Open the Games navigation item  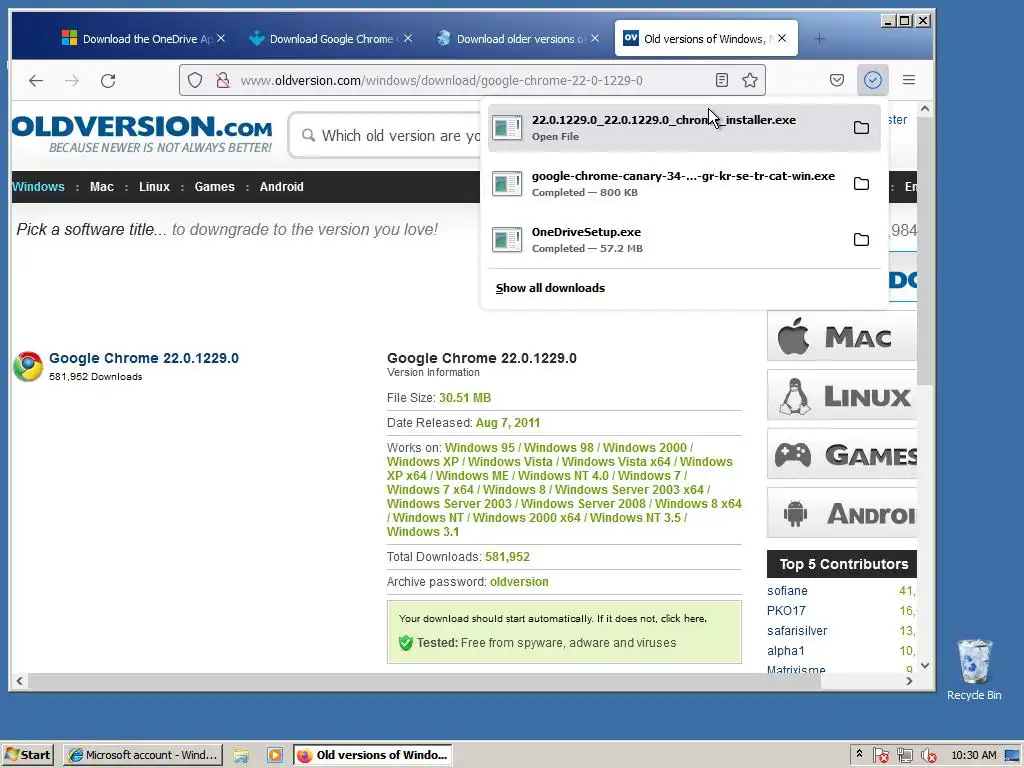click(214, 187)
